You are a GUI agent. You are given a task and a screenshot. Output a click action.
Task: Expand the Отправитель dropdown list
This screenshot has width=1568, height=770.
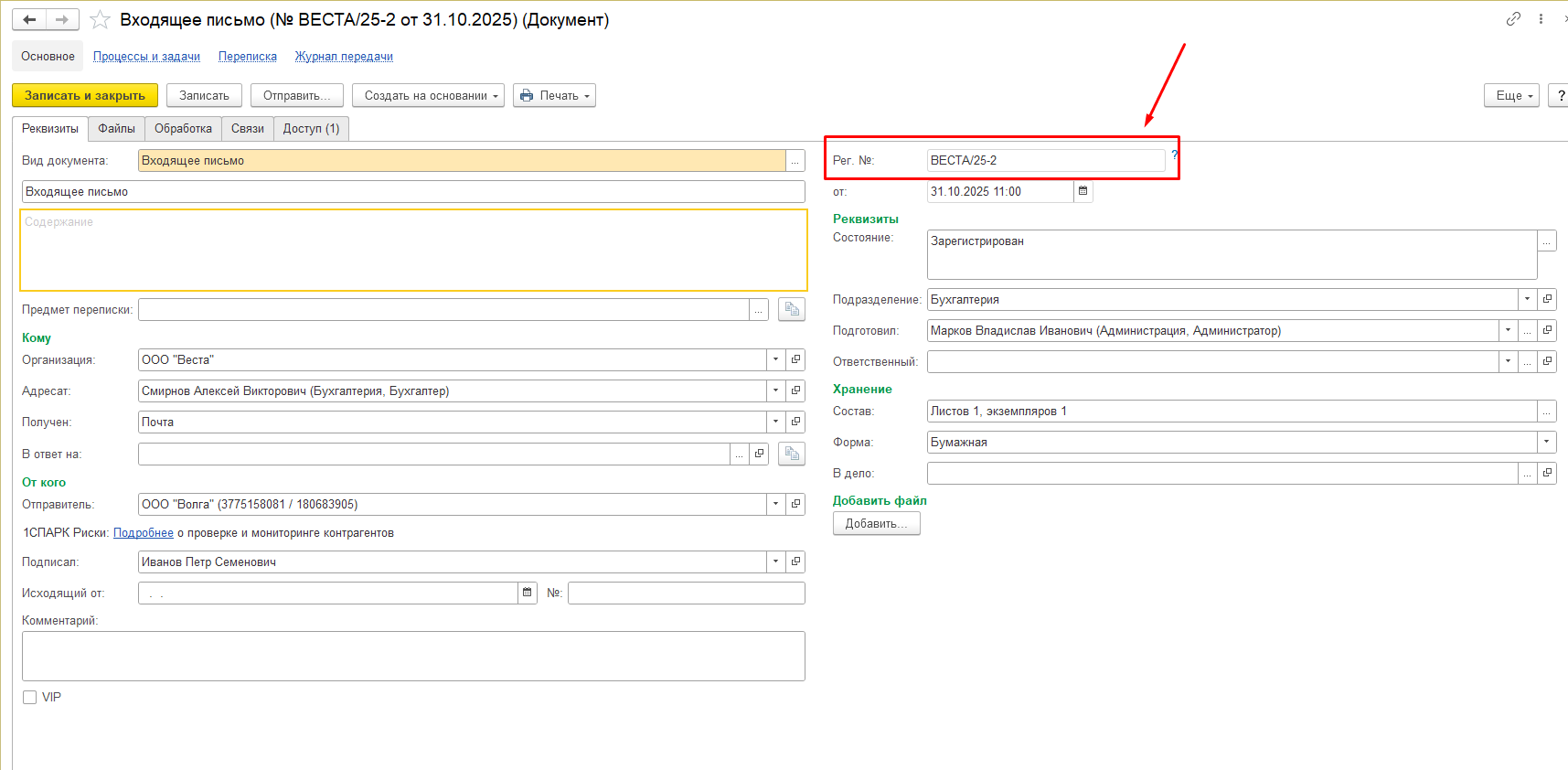click(x=776, y=504)
